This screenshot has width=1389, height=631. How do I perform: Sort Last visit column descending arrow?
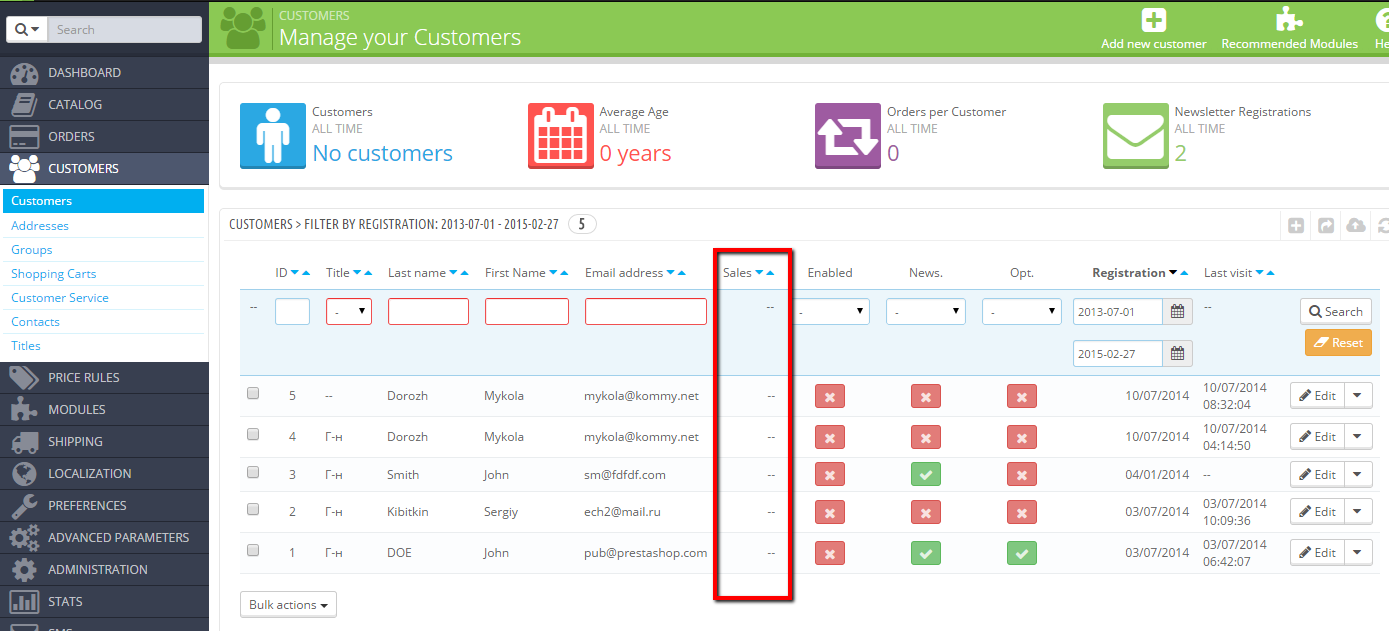coord(1259,273)
